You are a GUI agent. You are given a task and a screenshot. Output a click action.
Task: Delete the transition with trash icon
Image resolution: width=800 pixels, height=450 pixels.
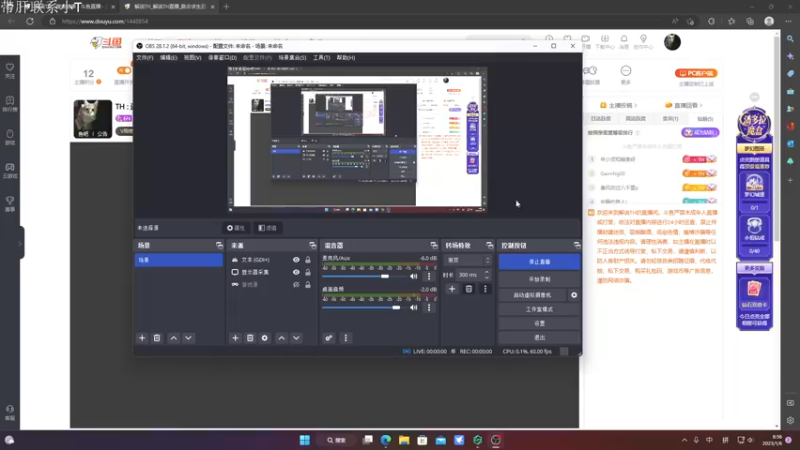tap(469, 289)
